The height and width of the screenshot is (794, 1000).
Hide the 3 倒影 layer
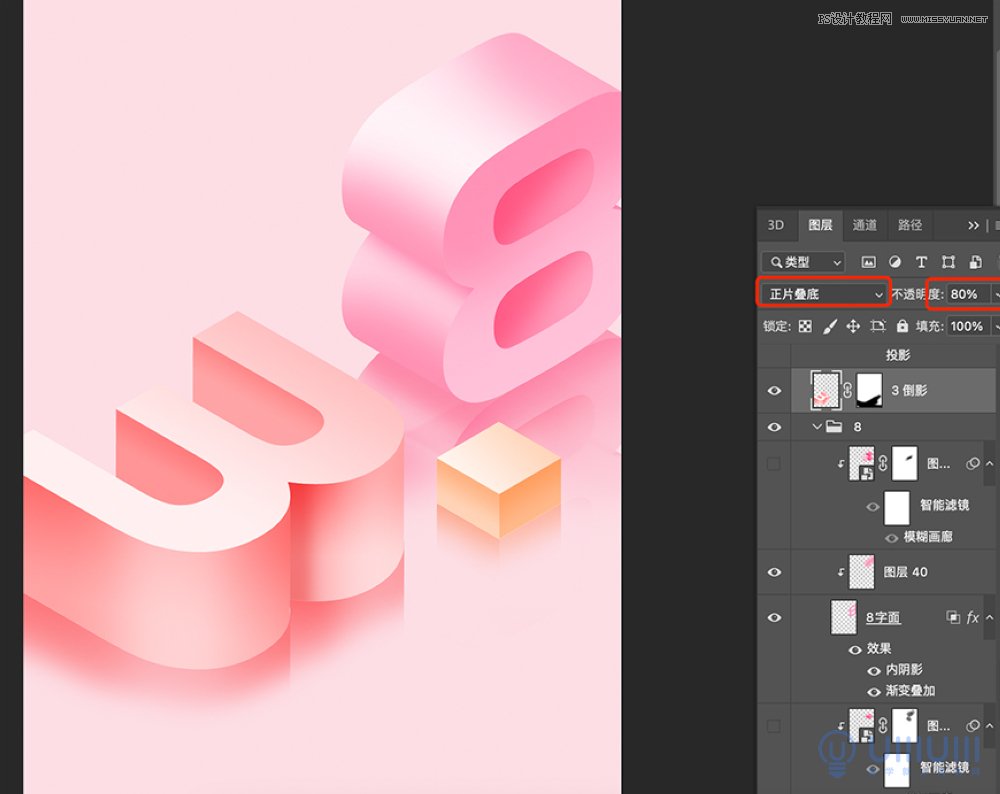774,391
